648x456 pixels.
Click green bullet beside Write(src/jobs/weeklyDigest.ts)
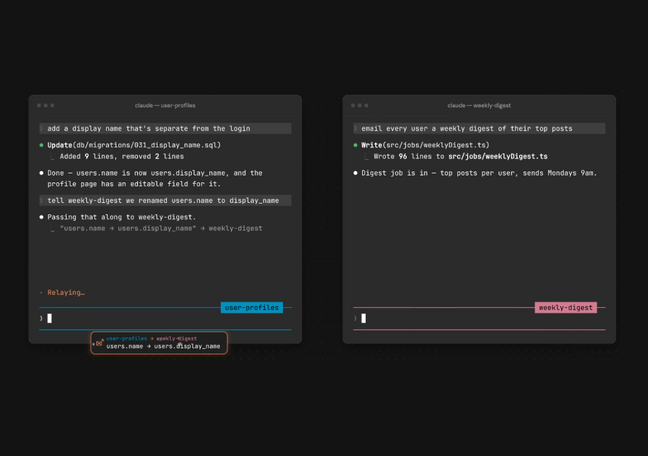[x=355, y=145]
